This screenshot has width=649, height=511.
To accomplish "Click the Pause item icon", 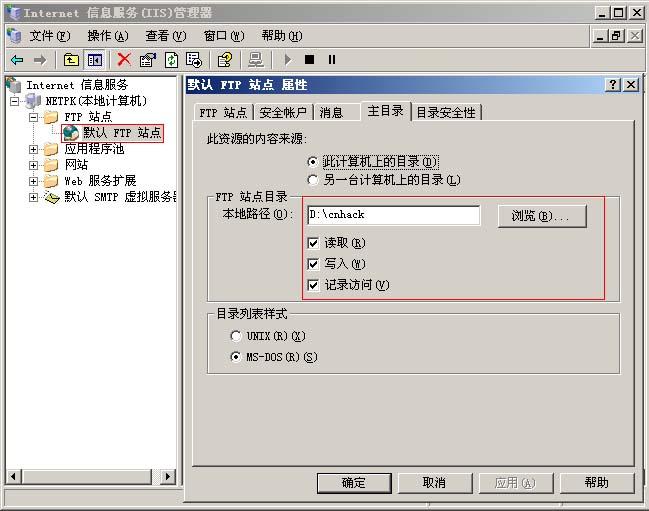I will (332, 60).
